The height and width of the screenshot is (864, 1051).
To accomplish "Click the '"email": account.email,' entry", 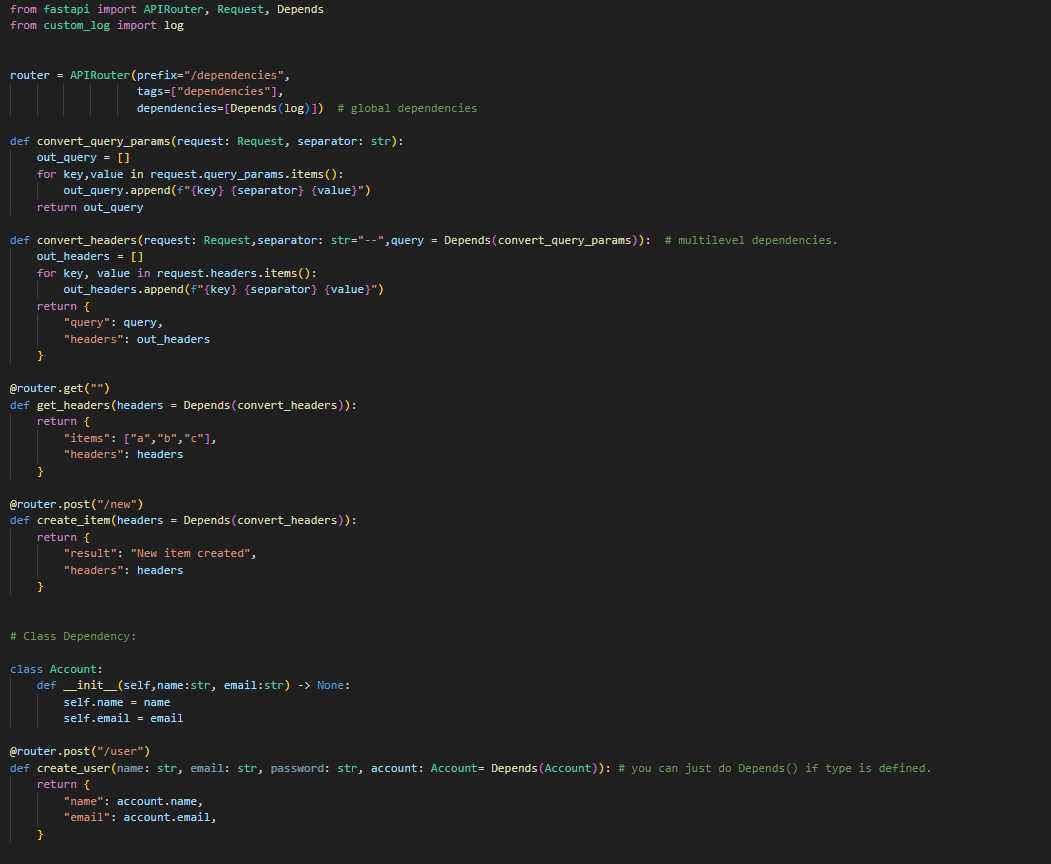I will (x=139, y=817).
